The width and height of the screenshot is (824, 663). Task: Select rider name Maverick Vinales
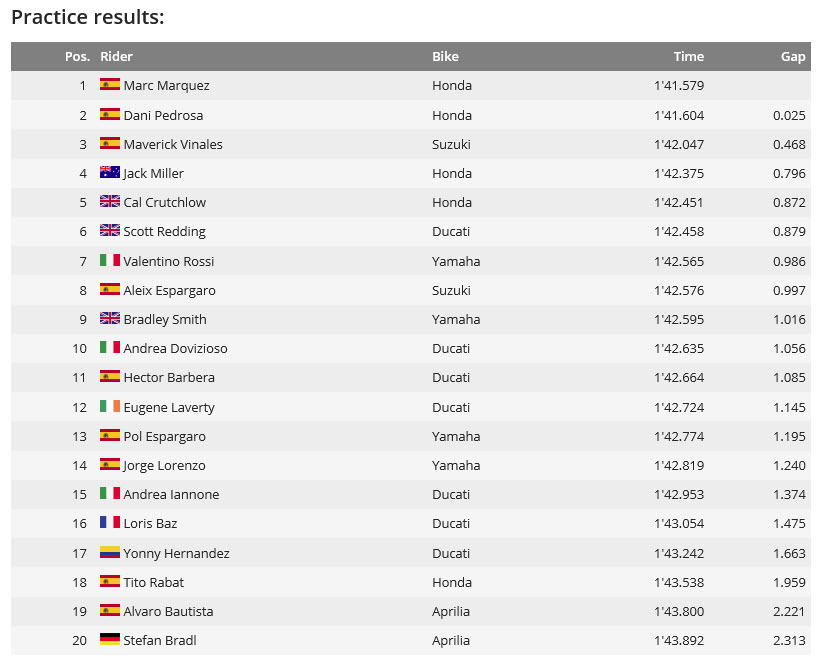(x=173, y=144)
